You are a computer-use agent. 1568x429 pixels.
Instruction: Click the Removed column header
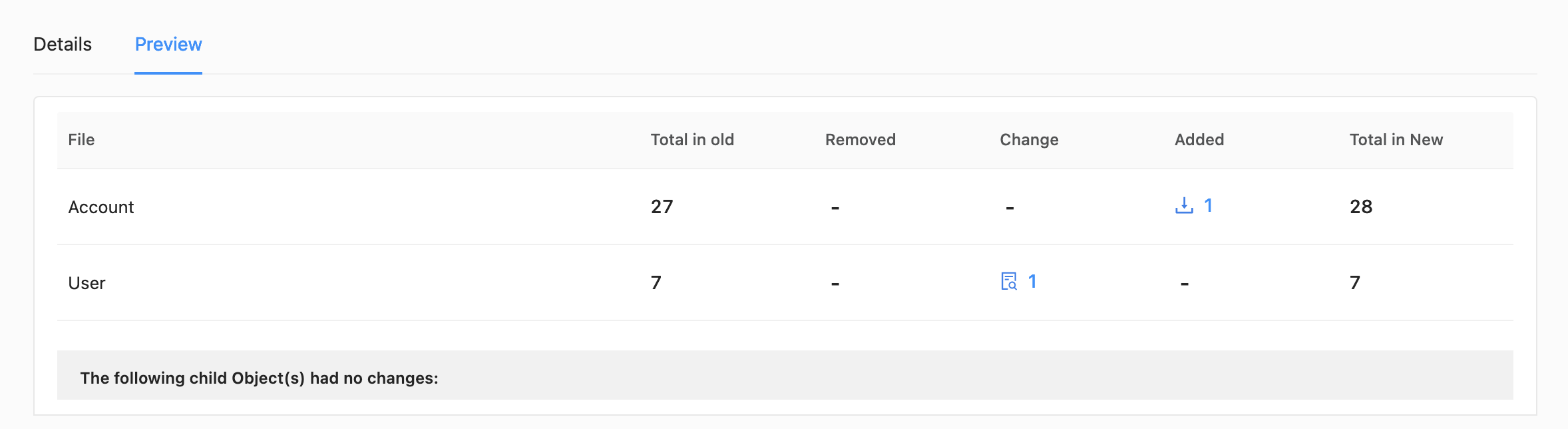click(860, 140)
